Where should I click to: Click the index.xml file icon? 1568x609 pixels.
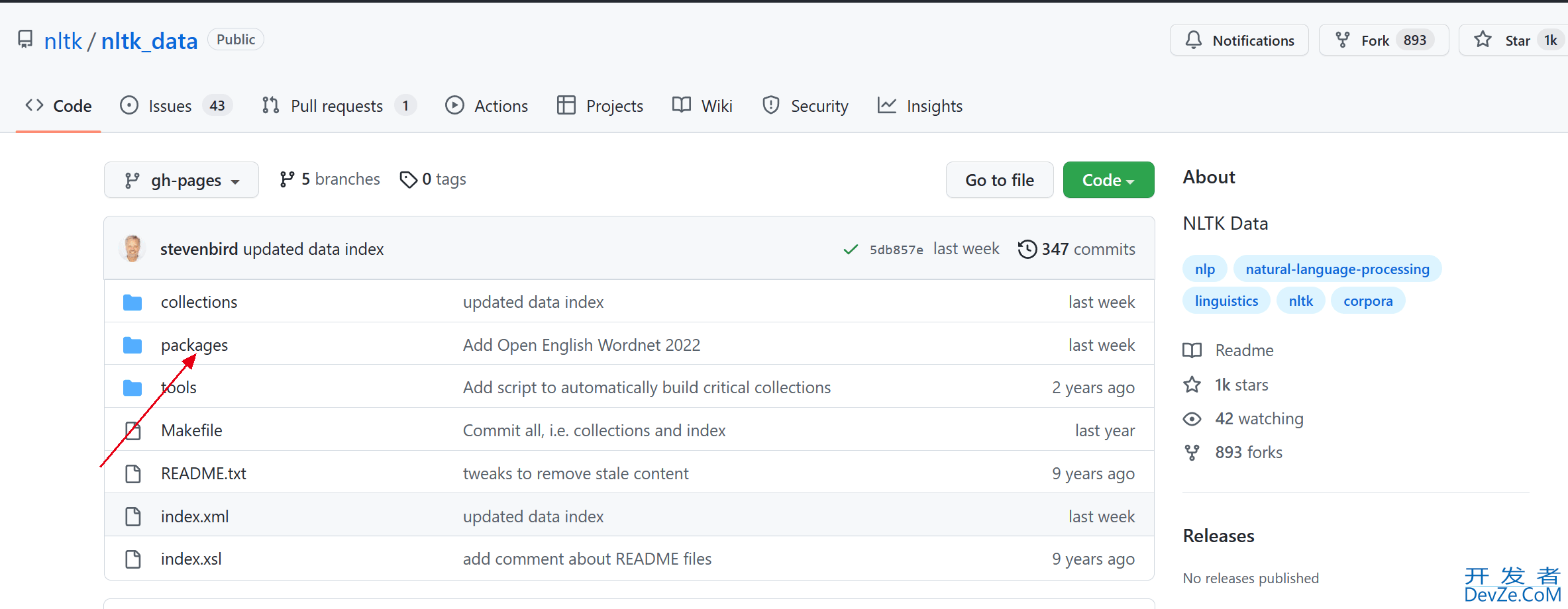[133, 516]
